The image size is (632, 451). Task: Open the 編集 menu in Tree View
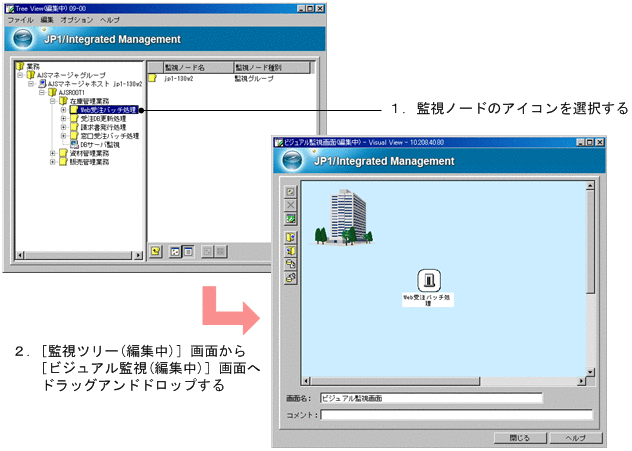pos(47,20)
